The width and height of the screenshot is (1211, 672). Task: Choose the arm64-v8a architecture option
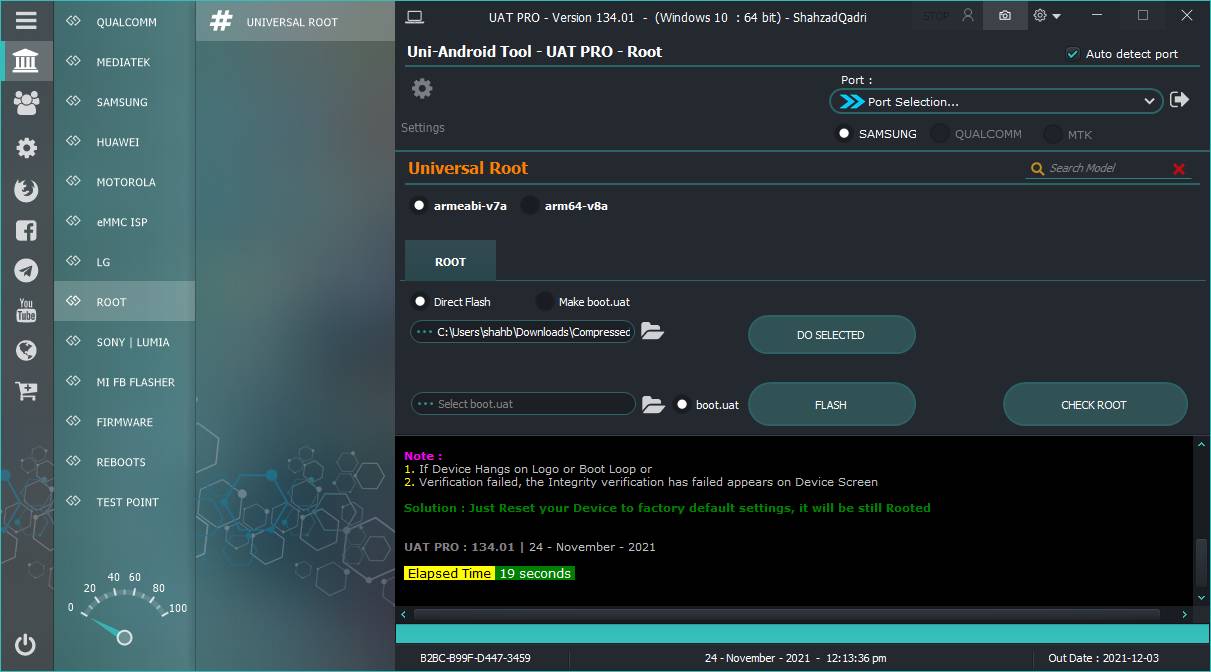coord(529,206)
